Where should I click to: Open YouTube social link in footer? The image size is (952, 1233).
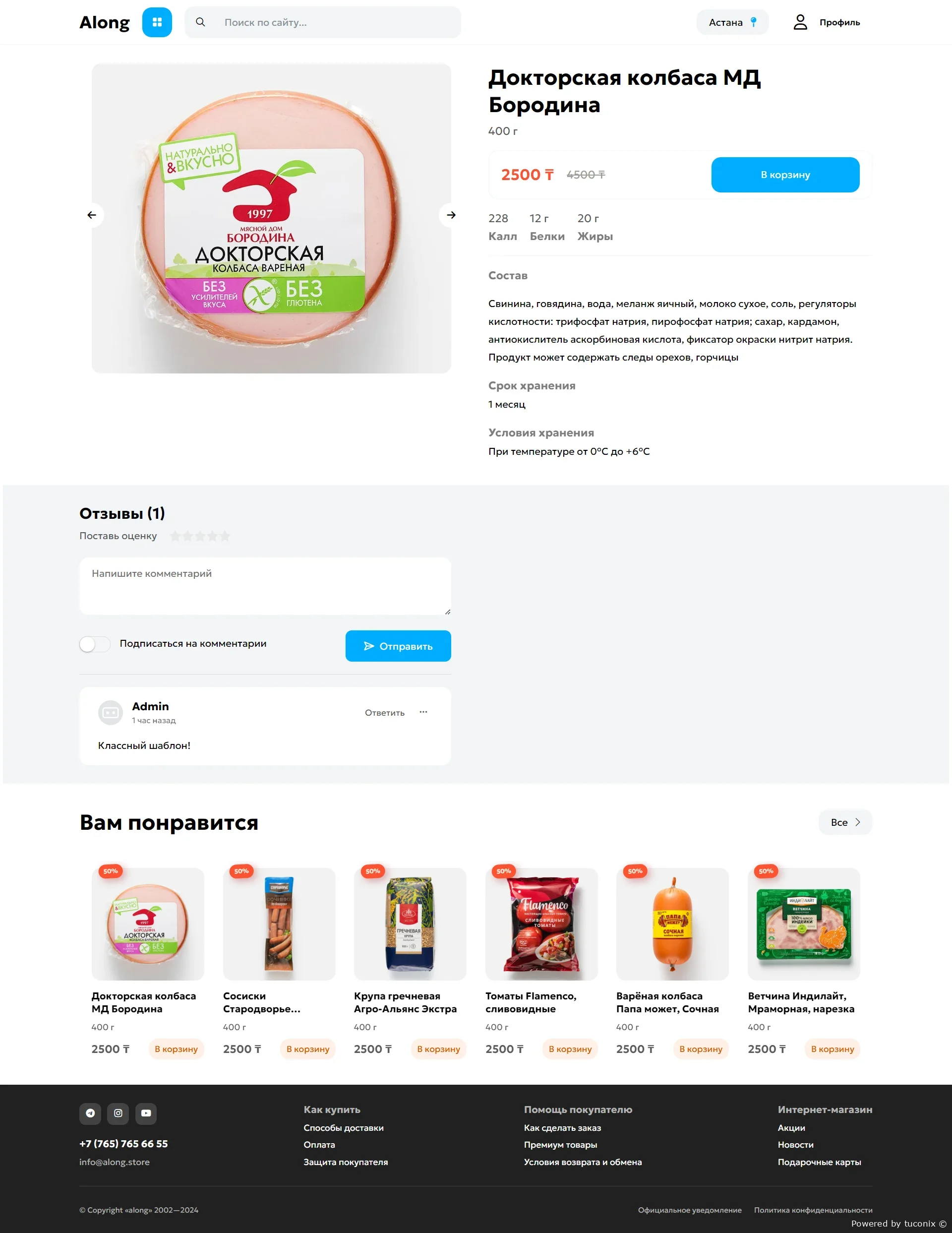pos(146,1113)
